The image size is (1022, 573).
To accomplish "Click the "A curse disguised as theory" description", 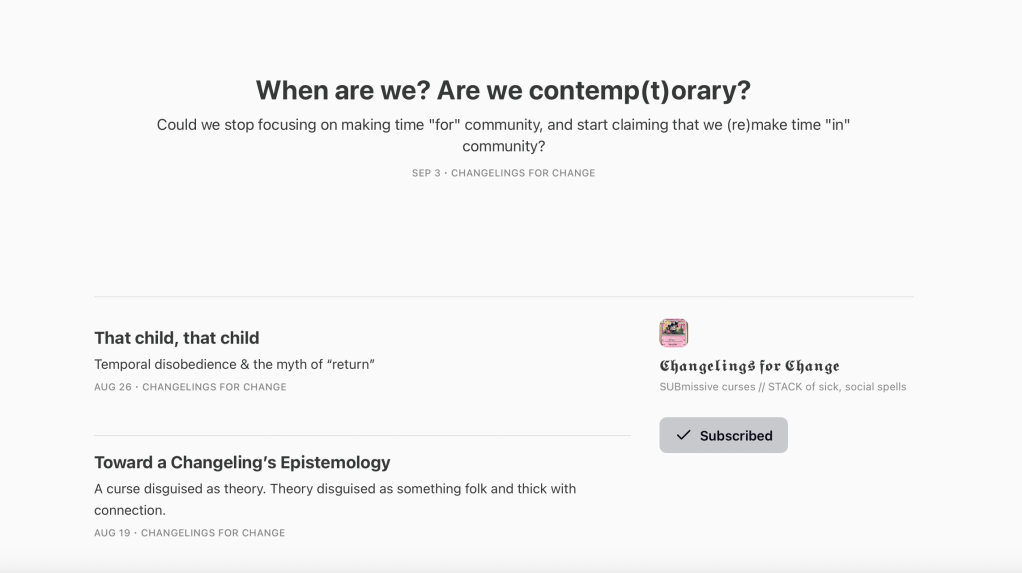I will [x=335, y=489].
